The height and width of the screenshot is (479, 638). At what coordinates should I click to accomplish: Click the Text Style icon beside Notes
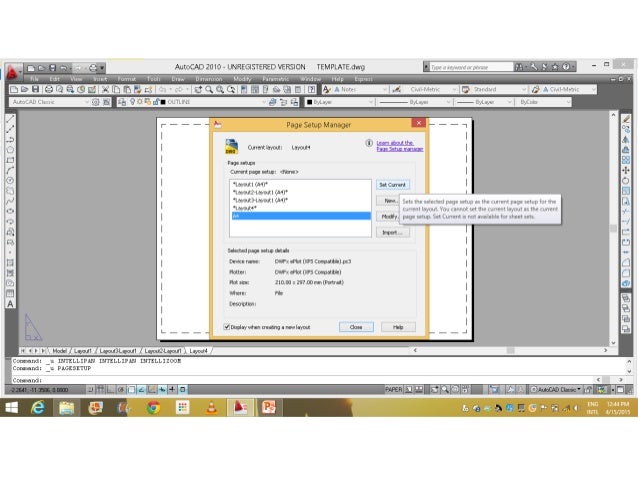[326, 89]
